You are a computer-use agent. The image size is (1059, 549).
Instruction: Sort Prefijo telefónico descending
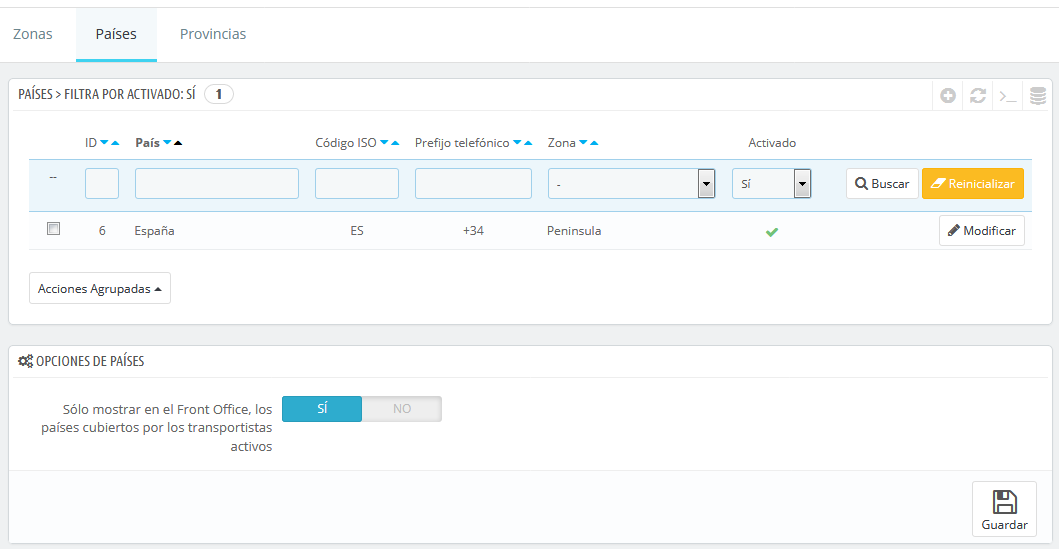[x=517, y=142]
